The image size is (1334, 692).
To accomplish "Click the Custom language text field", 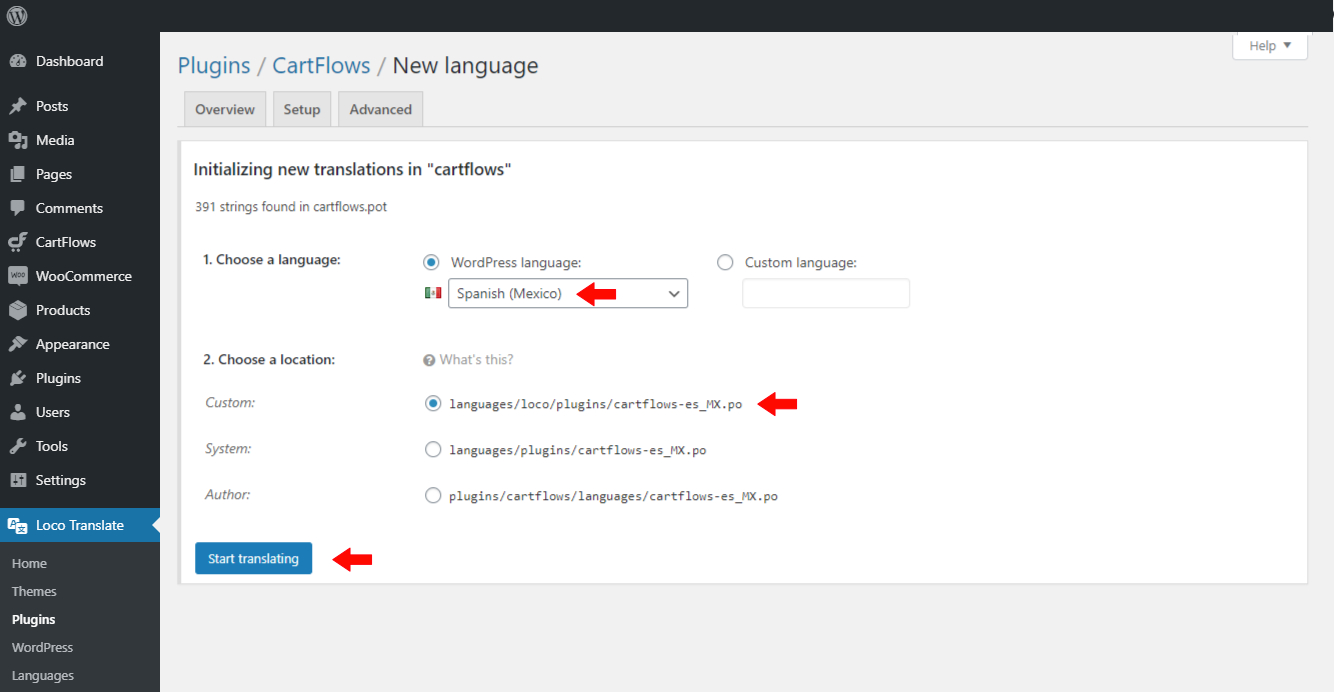I will click(x=825, y=293).
